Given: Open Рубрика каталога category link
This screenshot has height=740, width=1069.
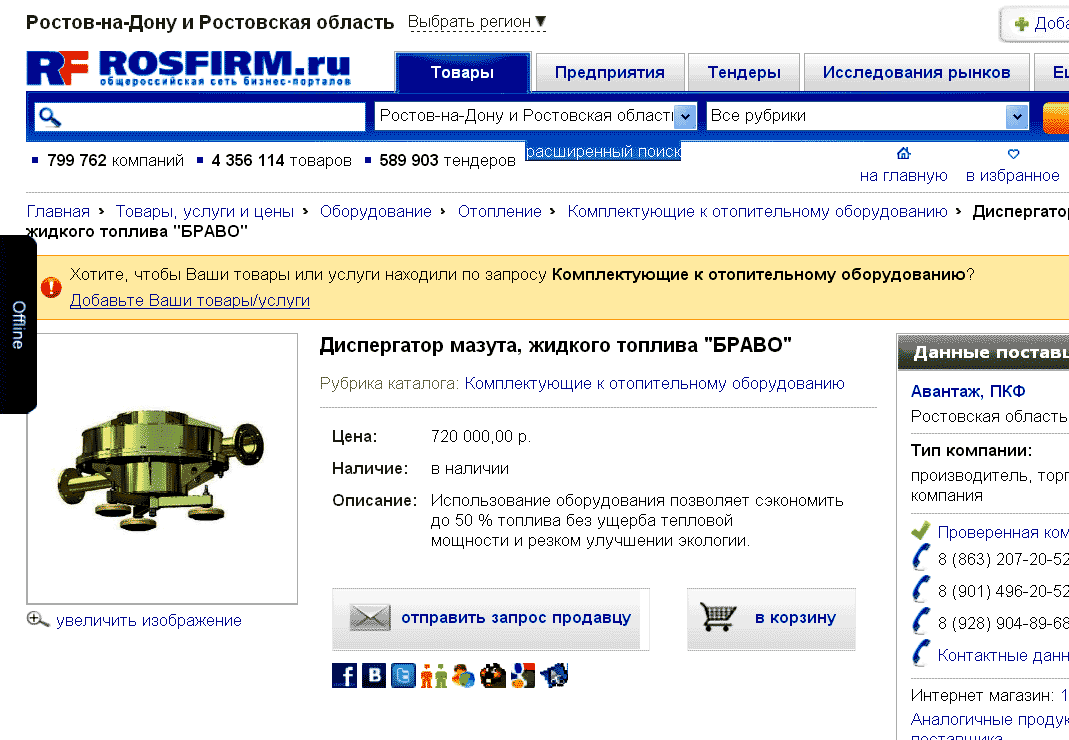Looking at the screenshot, I should pyautogui.click(x=654, y=383).
